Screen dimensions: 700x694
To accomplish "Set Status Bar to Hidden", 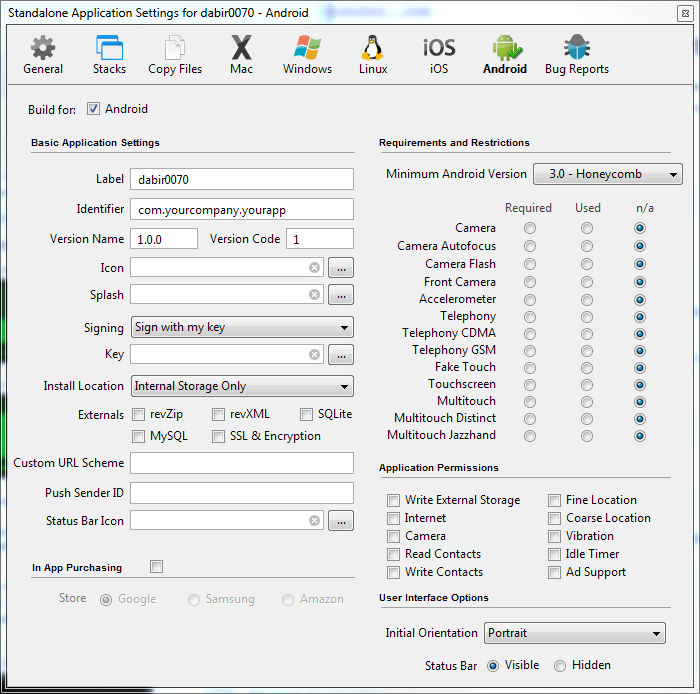I will [560, 666].
